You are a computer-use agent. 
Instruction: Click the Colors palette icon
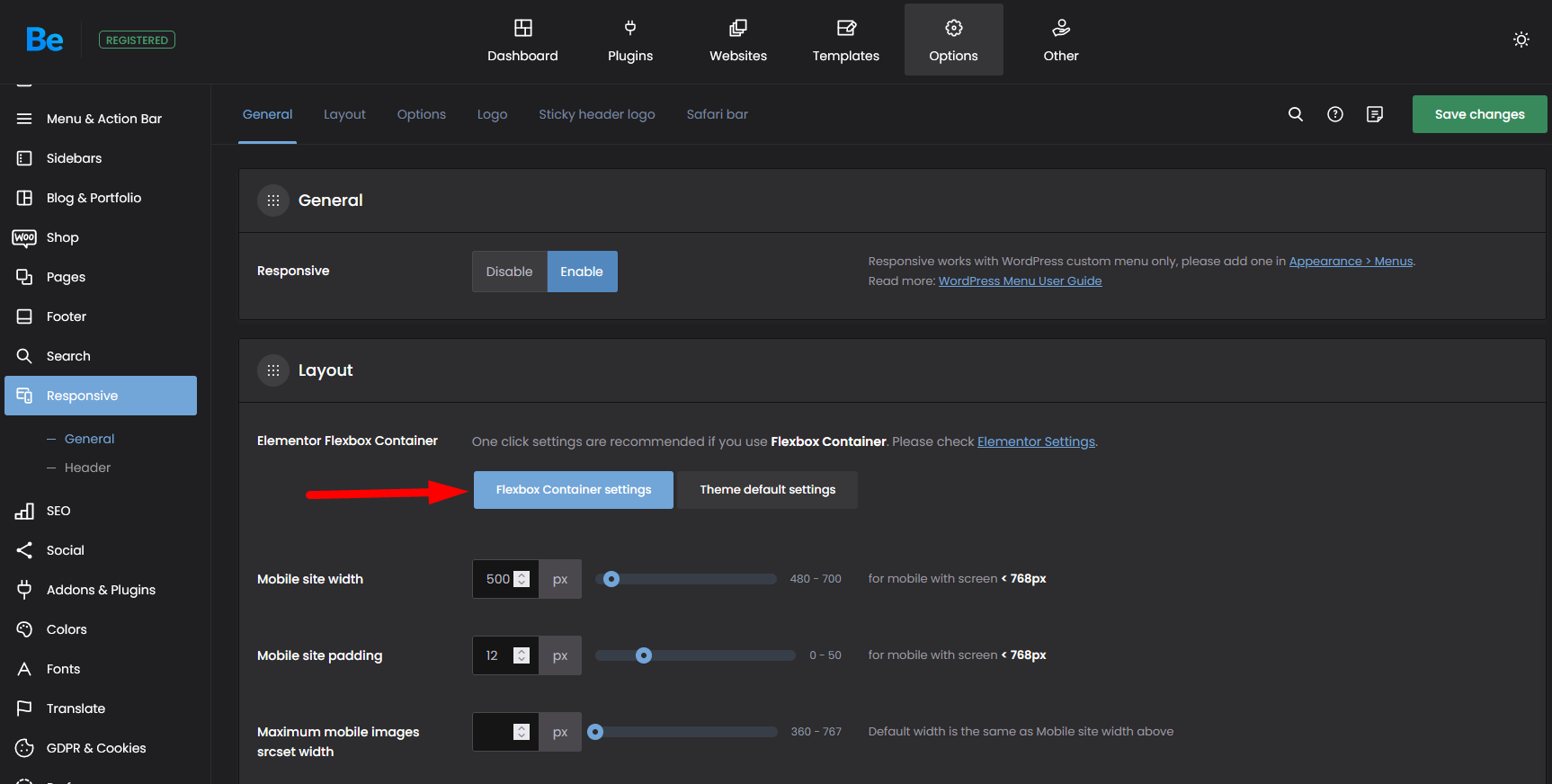coord(24,629)
